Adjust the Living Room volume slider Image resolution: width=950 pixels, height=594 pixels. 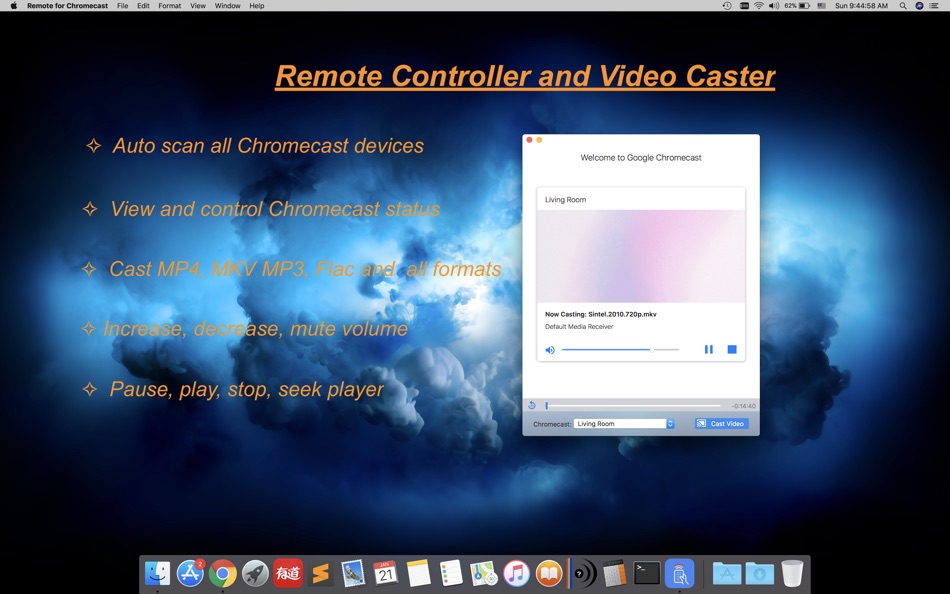(620, 350)
